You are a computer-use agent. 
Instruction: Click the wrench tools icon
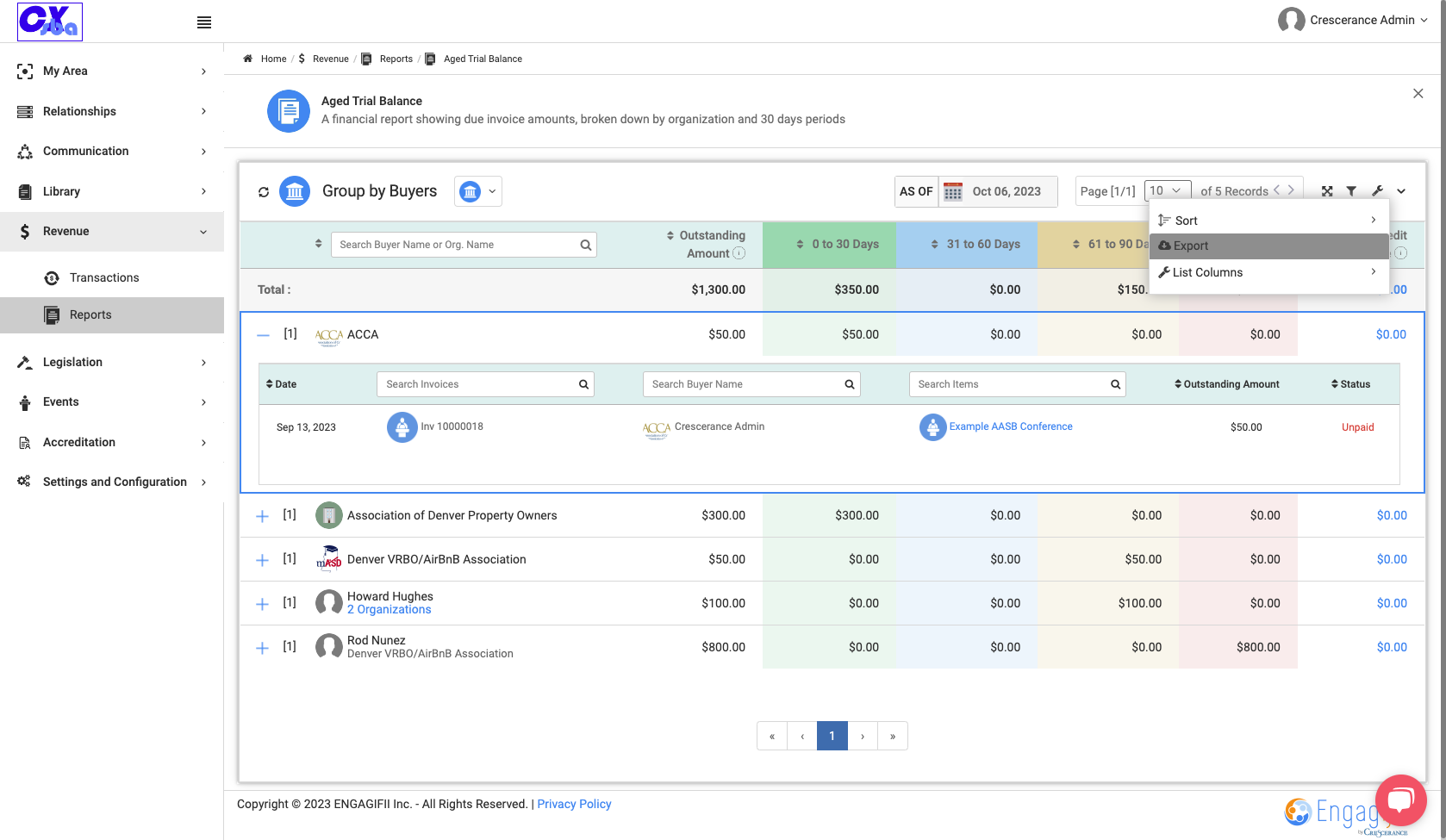[x=1377, y=191]
